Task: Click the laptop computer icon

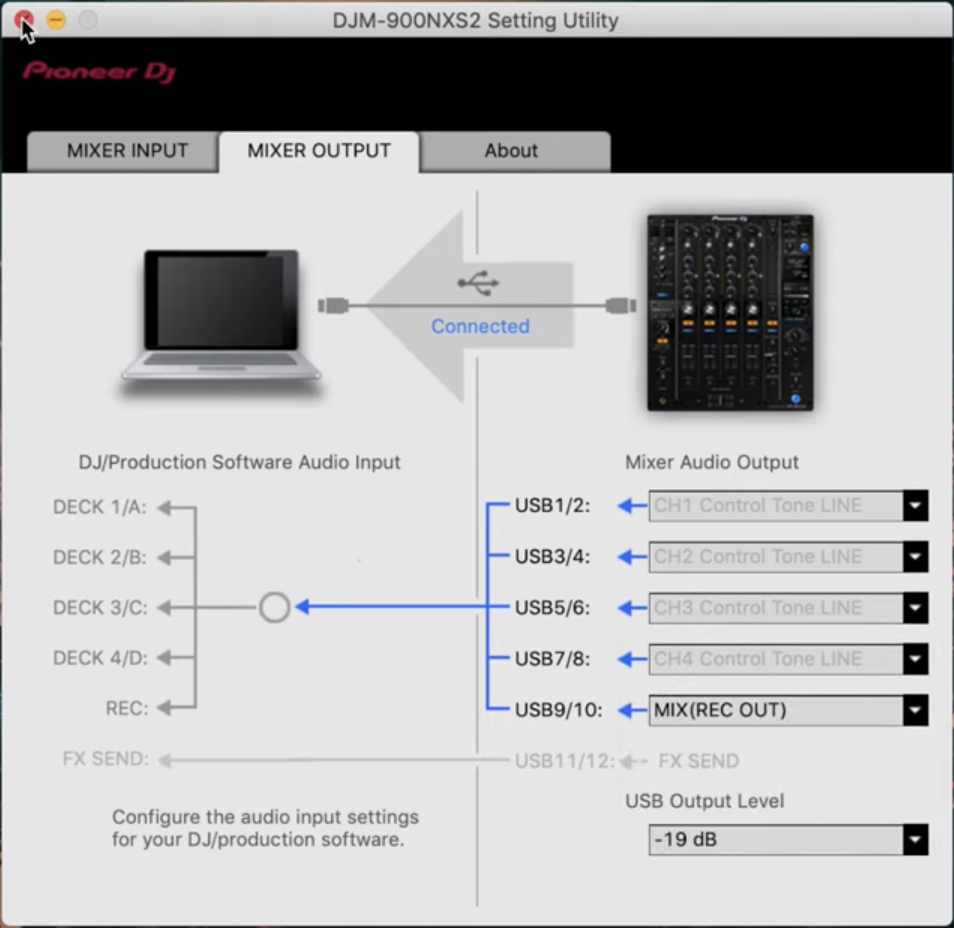Action: click(221, 316)
